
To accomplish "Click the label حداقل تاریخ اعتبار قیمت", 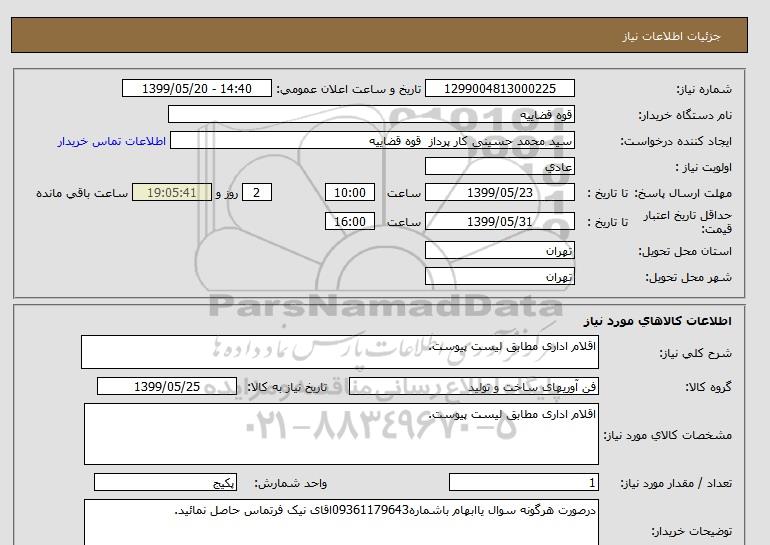I will coord(688,222).
